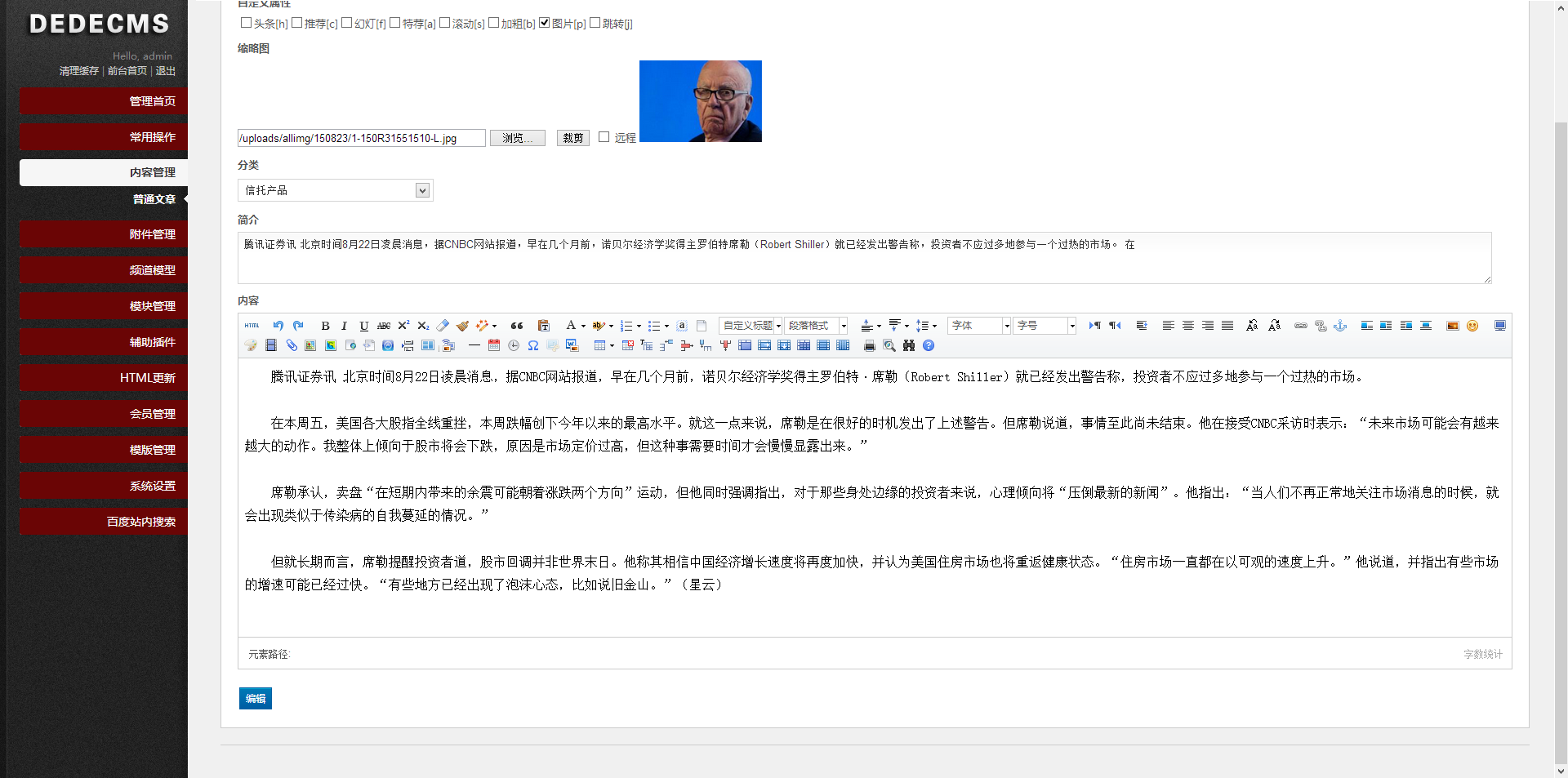
Task: Click the attachment paperclip icon
Action: click(291, 345)
